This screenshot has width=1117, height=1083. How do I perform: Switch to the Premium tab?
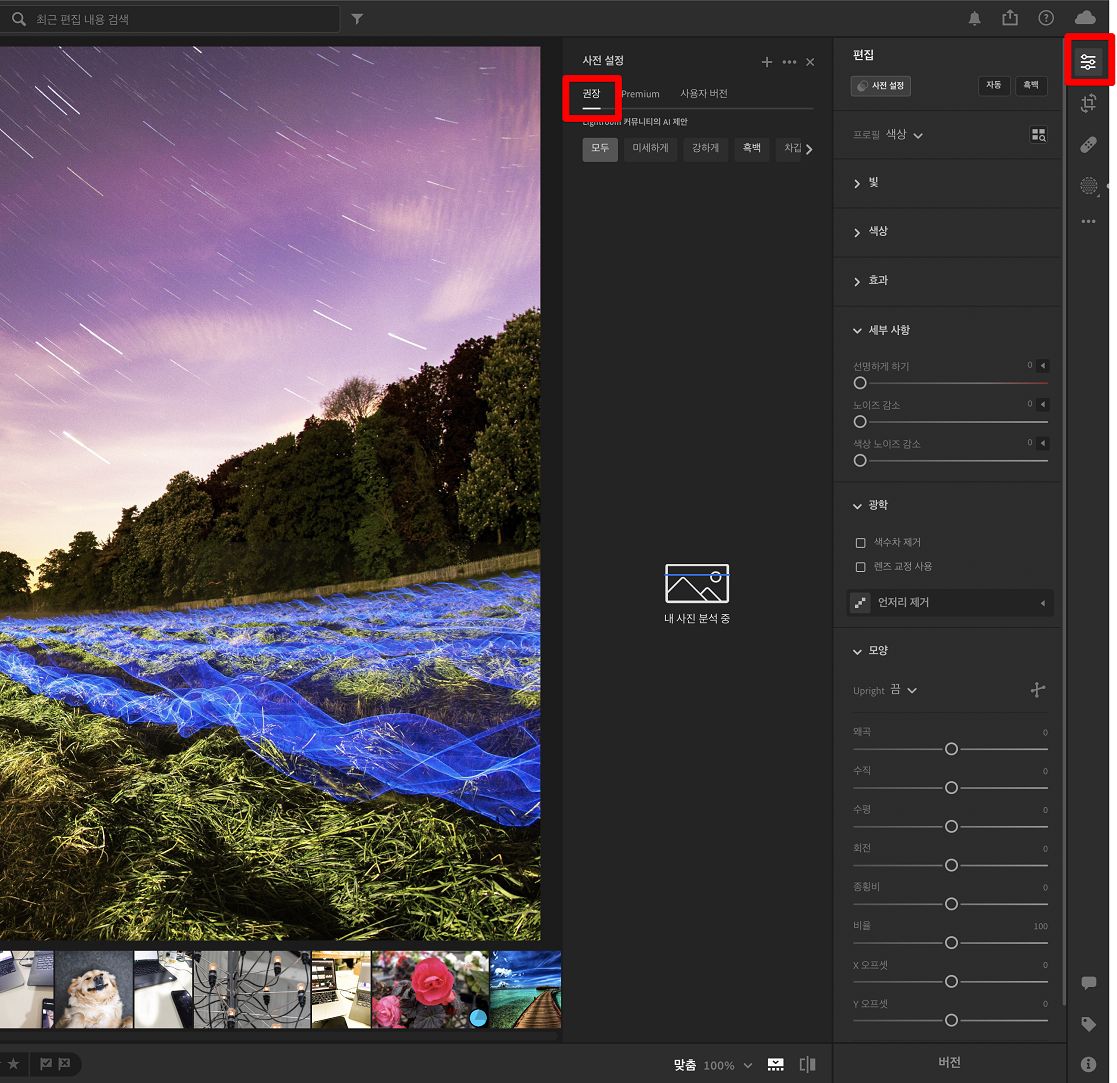tap(640, 94)
